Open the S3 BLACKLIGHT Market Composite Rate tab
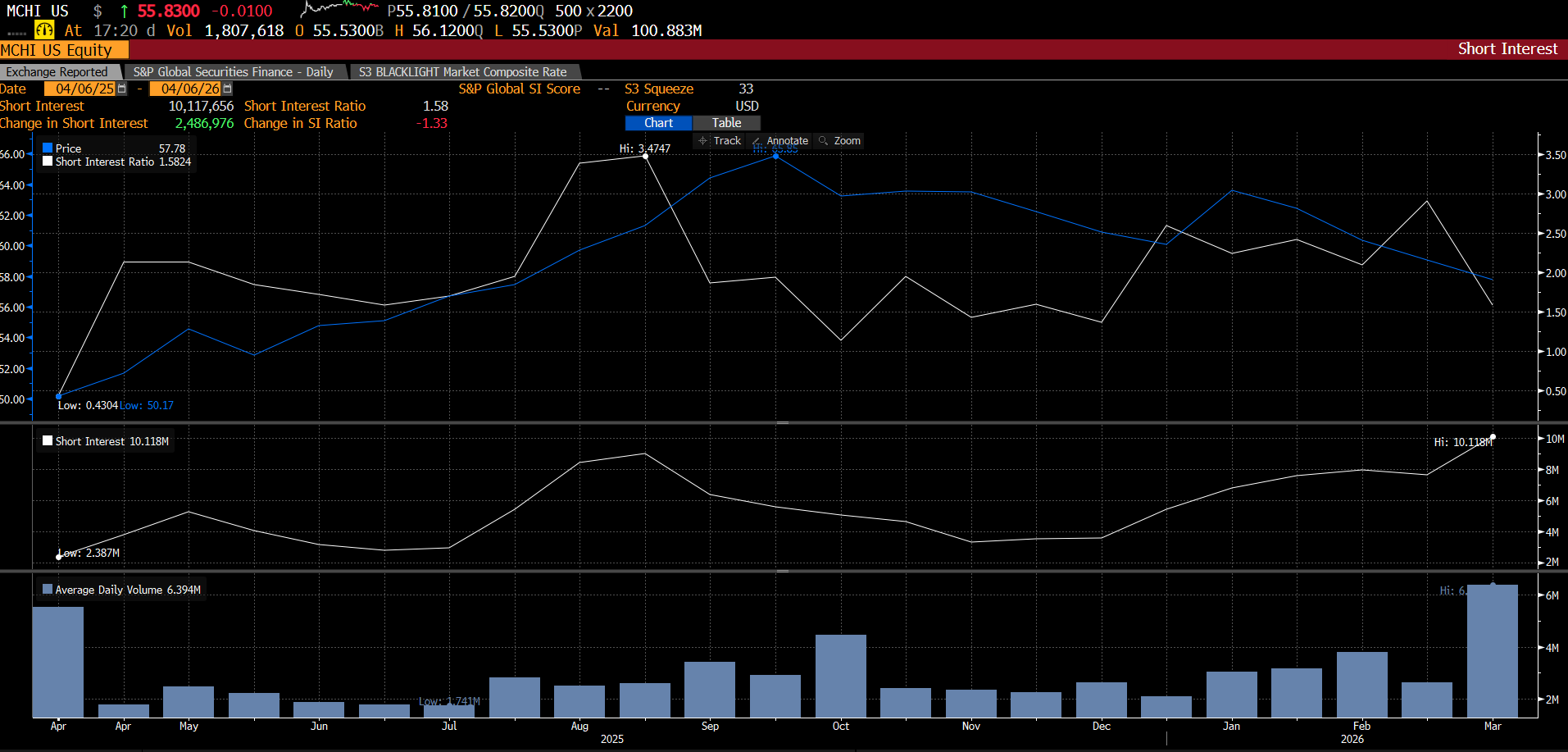Viewport: 1568px width, 752px height. click(x=463, y=71)
